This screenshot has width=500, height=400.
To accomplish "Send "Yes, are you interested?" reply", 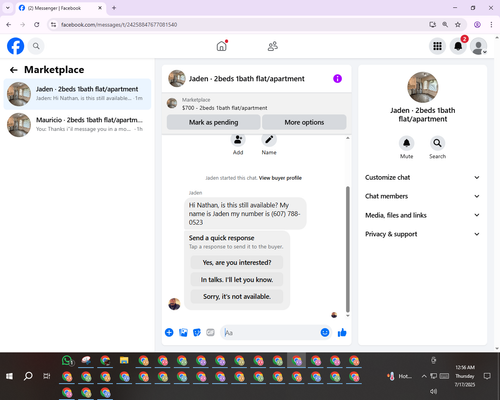I will click(x=237, y=262).
